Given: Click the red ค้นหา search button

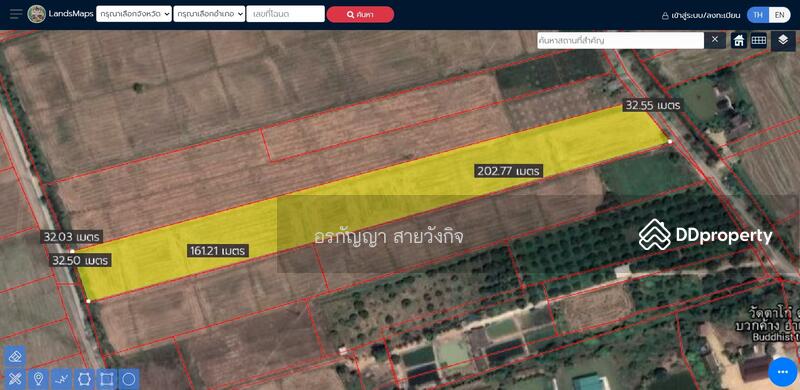Looking at the screenshot, I should pos(360,14).
